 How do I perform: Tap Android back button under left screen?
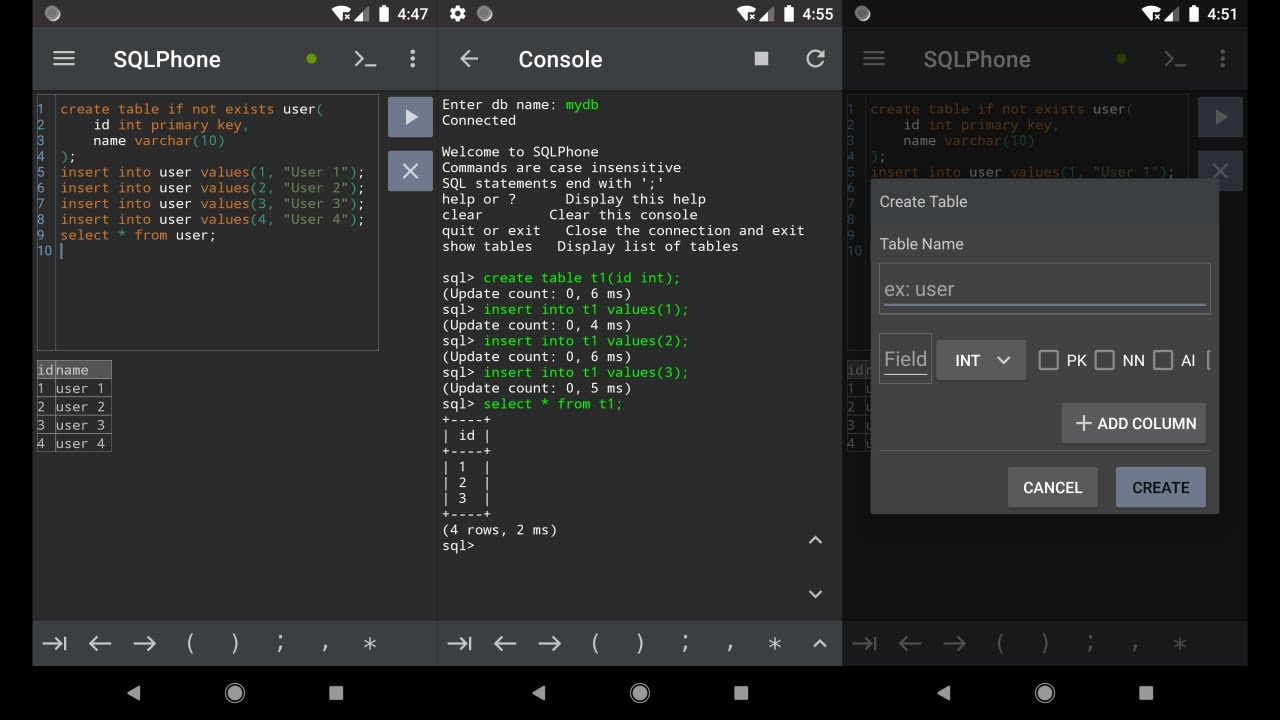tap(133, 693)
